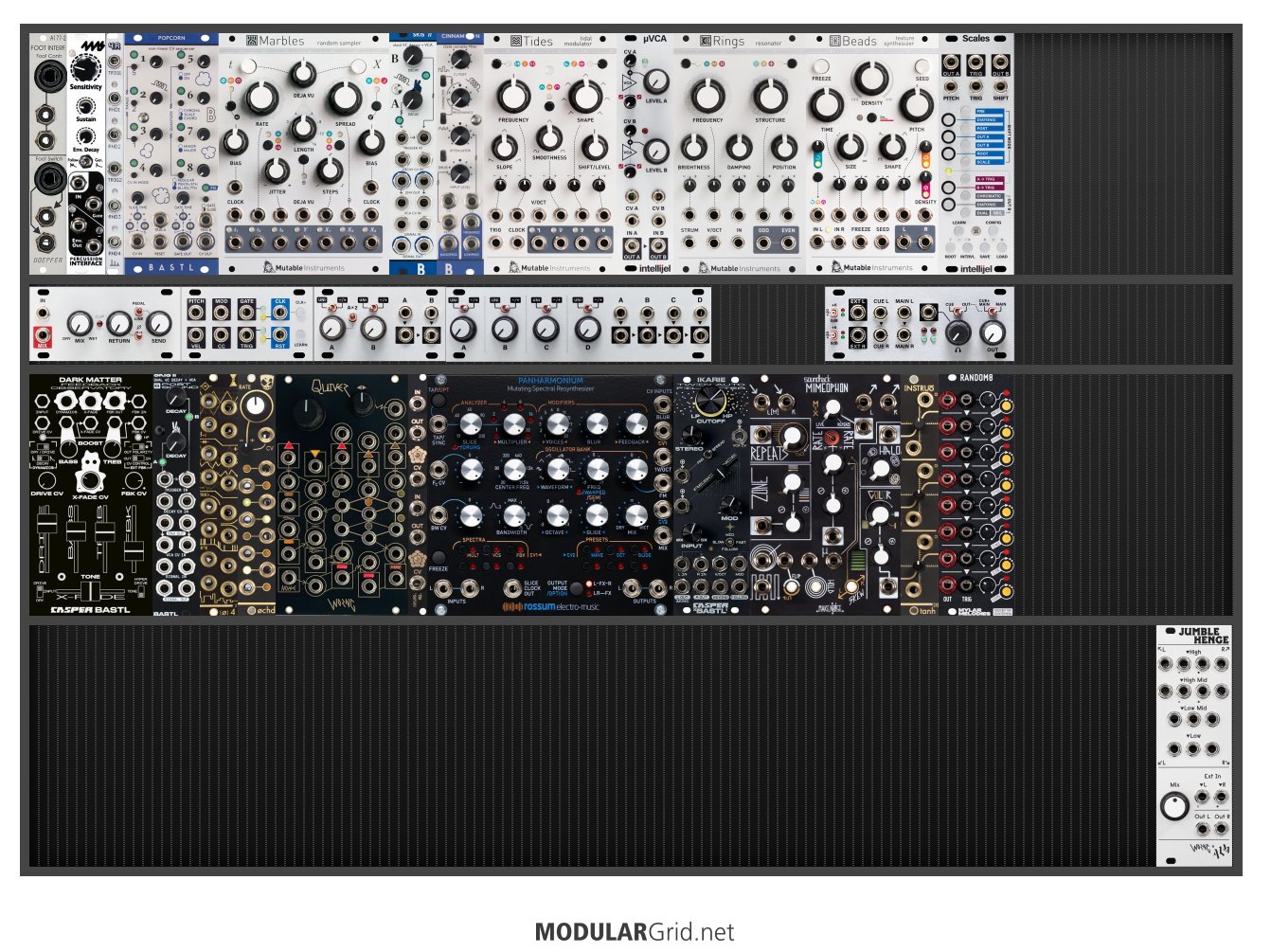
Task: Click the Tides FREQUENCY knob
Action: pos(513,95)
